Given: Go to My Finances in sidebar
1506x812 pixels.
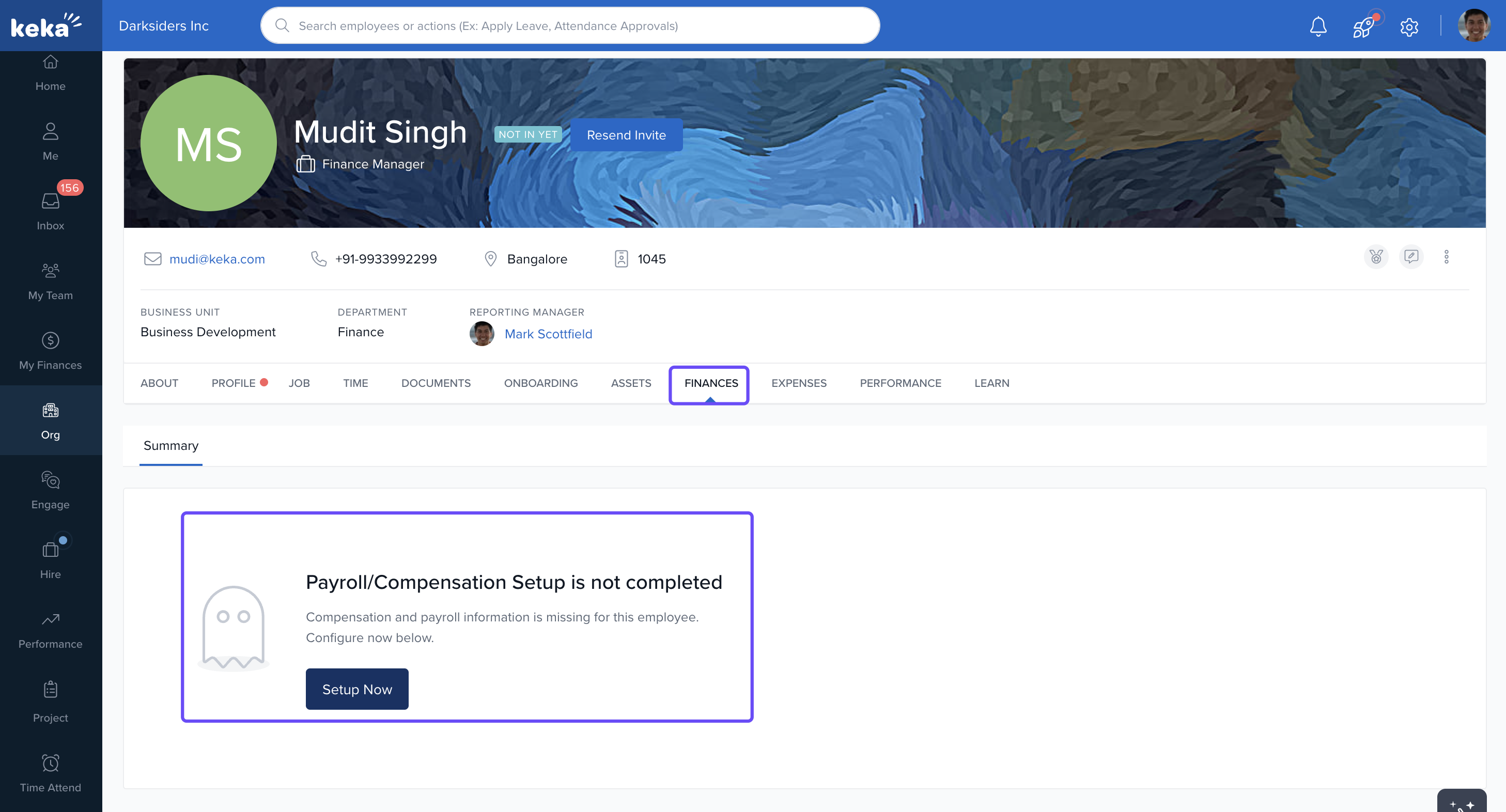Looking at the screenshot, I should point(50,351).
